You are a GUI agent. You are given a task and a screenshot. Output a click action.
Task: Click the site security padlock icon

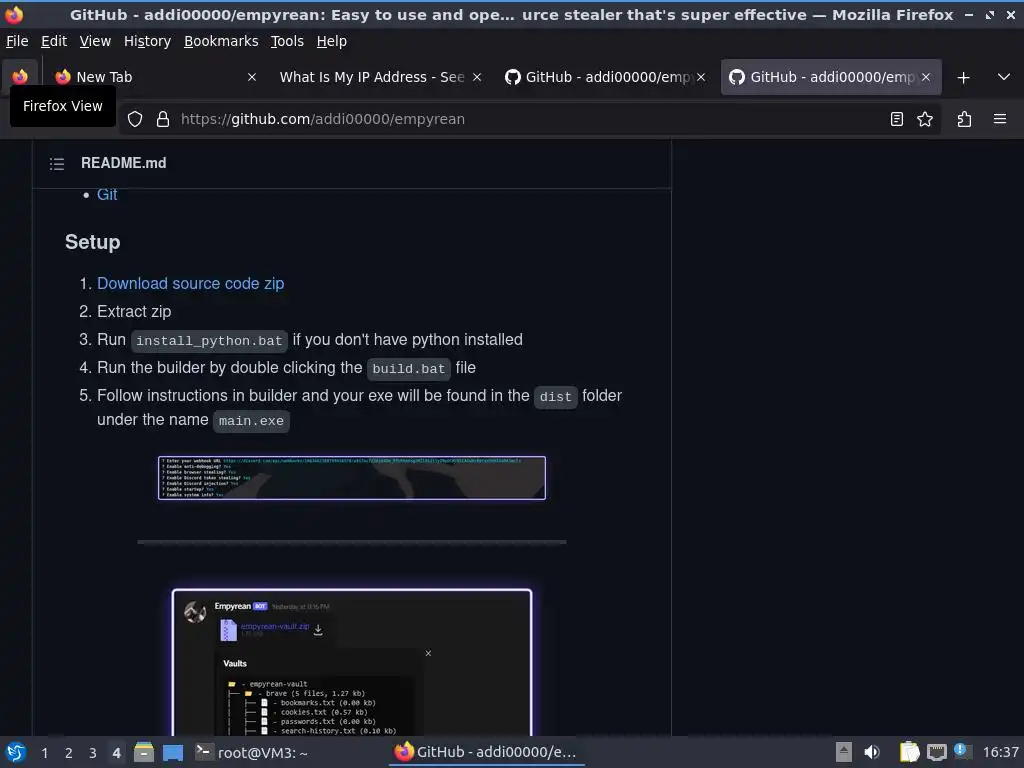tap(163, 119)
